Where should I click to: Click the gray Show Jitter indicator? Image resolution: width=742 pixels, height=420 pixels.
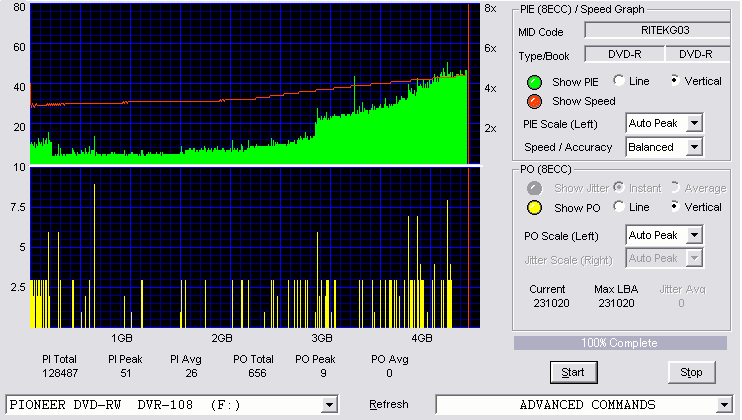tap(534, 188)
